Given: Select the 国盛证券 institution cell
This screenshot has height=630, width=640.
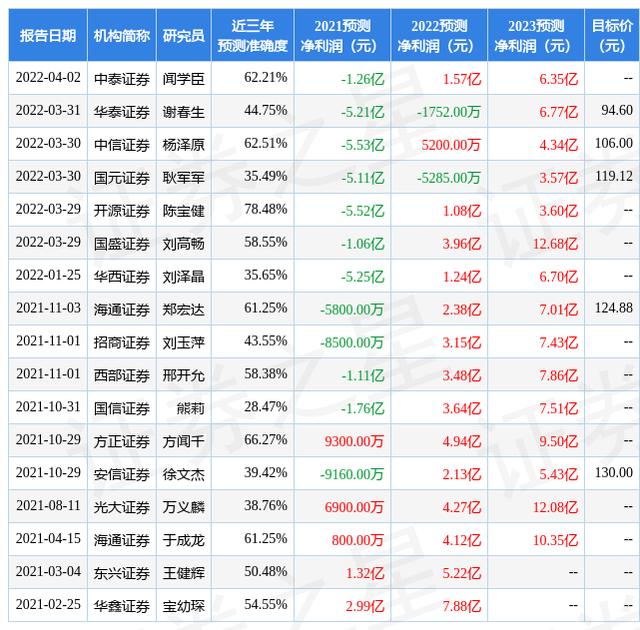Looking at the screenshot, I should point(122,244).
